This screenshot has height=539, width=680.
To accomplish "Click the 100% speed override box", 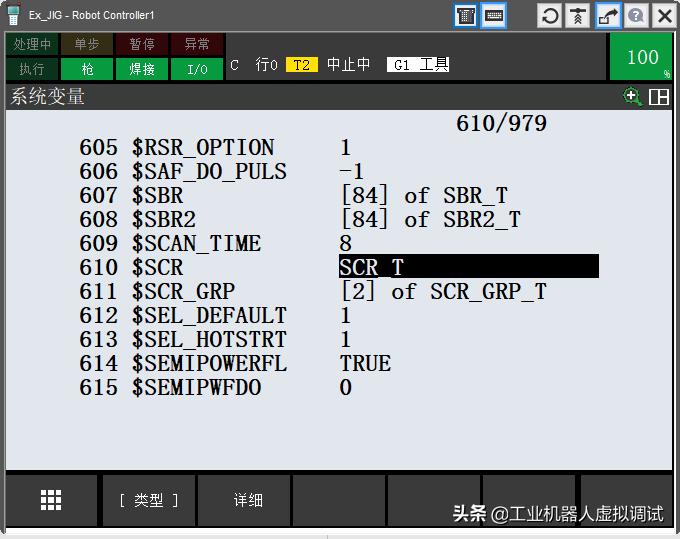I will (641, 57).
